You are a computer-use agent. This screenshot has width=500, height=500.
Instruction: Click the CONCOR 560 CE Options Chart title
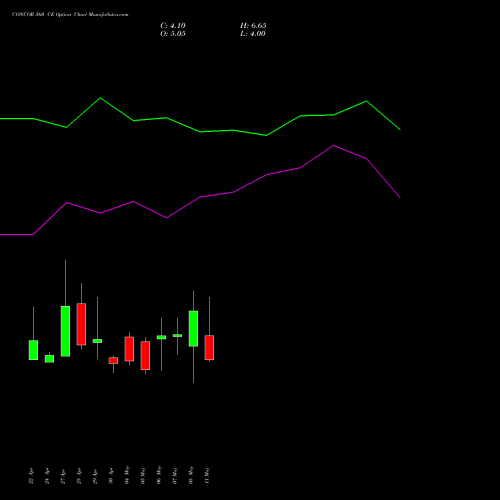pos(70,15)
